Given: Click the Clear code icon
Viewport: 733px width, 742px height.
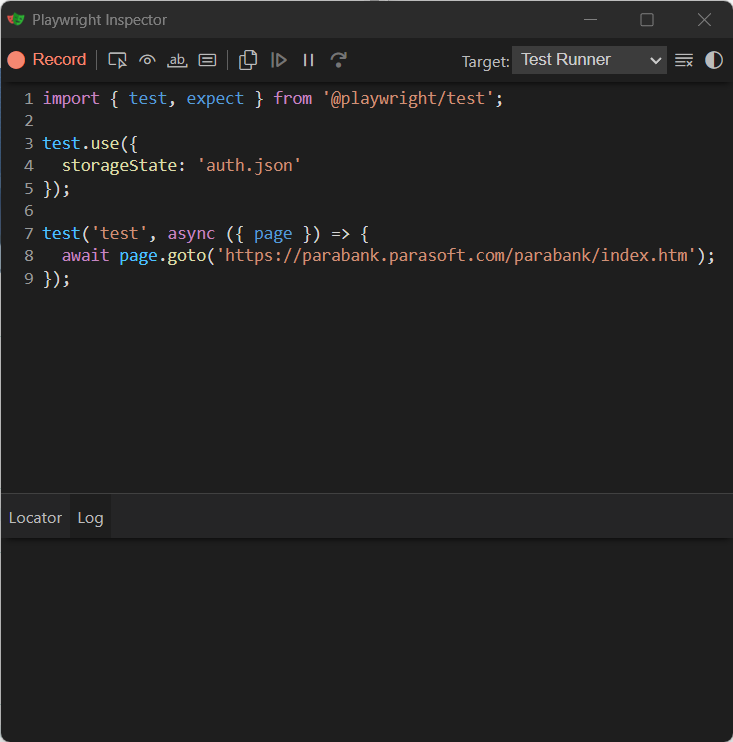Looking at the screenshot, I should [x=684, y=60].
